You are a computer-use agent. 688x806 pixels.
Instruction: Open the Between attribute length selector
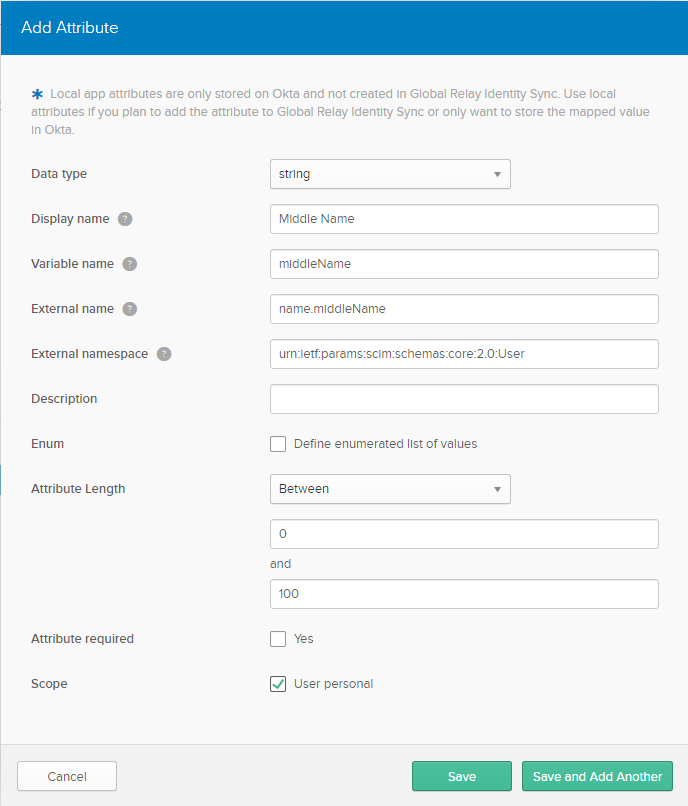pyautogui.click(x=390, y=489)
